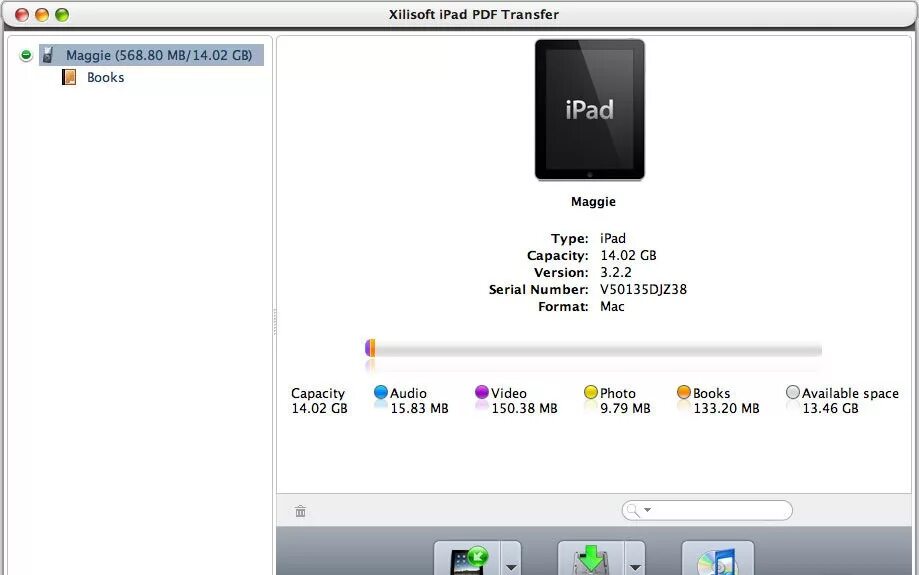Click the Video size 150.38 MB
919x575 pixels.
[x=525, y=409]
